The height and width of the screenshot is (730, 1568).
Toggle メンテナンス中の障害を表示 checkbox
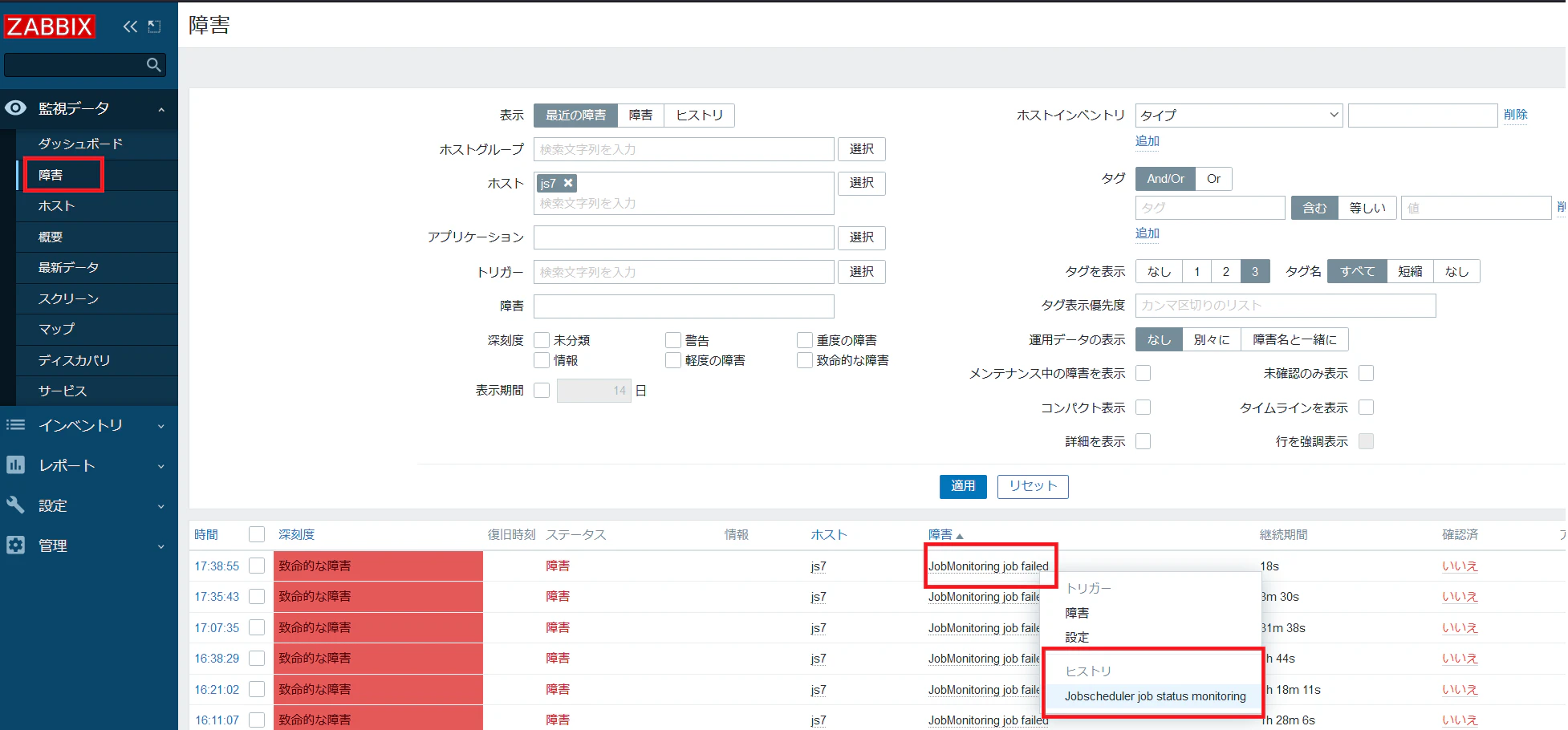coord(1144,373)
